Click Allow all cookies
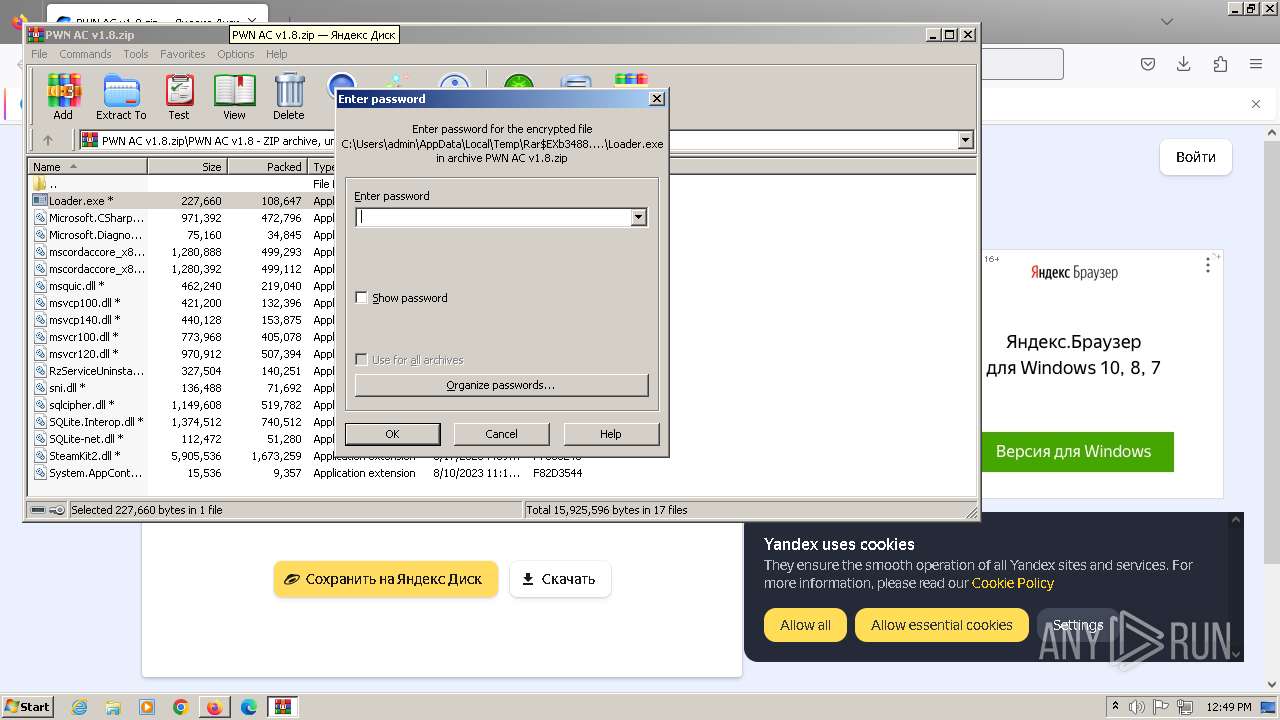Screen dimensions: 1280x720 point(805,625)
